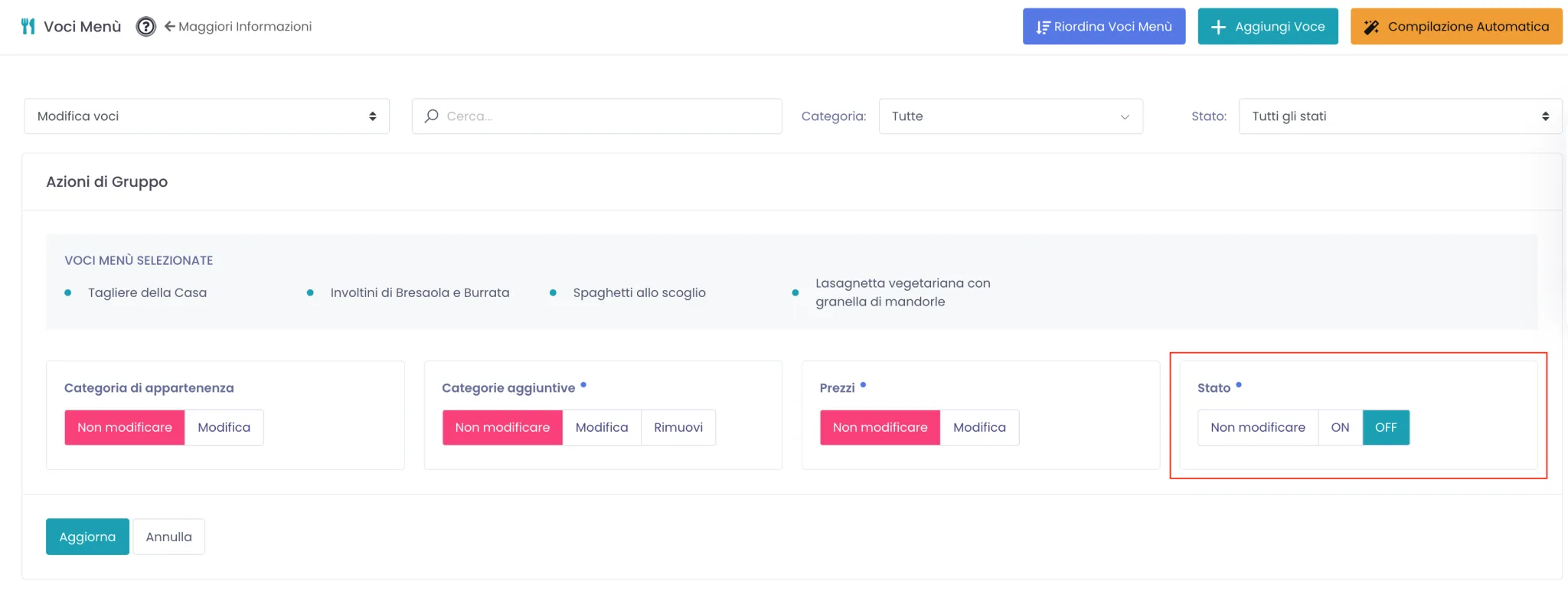Set Stato to OFF
Screen dimensions: 1568x591
point(1386,427)
